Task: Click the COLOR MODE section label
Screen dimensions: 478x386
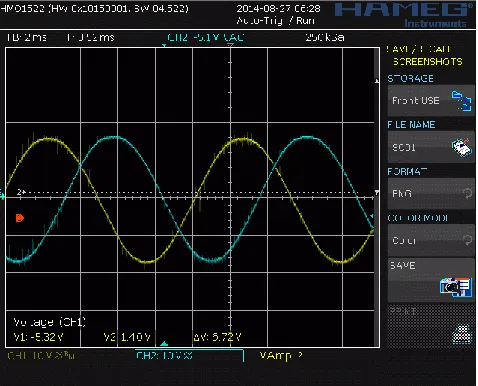Action: click(417, 218)
